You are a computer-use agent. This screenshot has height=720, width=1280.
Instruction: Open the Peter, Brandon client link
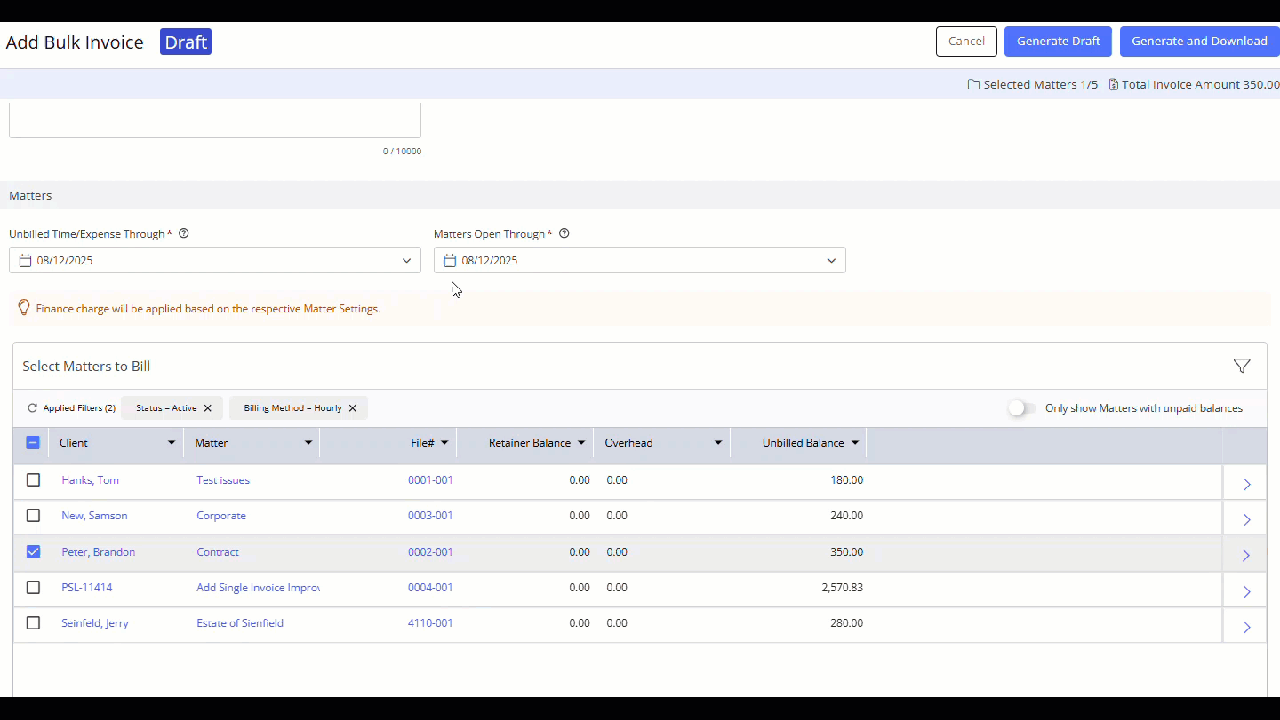pyautogui.click(x=98, y=551)
